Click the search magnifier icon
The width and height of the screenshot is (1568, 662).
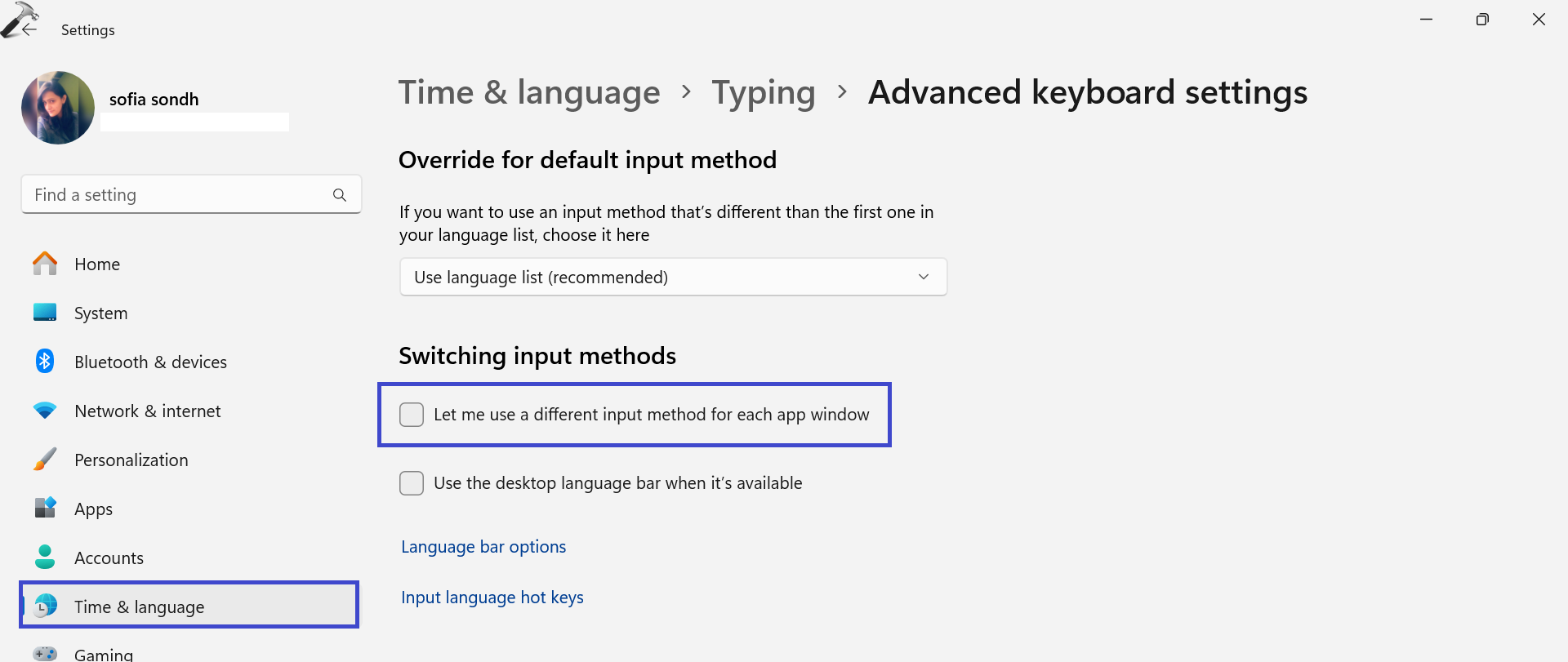pyautogui.click(x=340, y=195)
